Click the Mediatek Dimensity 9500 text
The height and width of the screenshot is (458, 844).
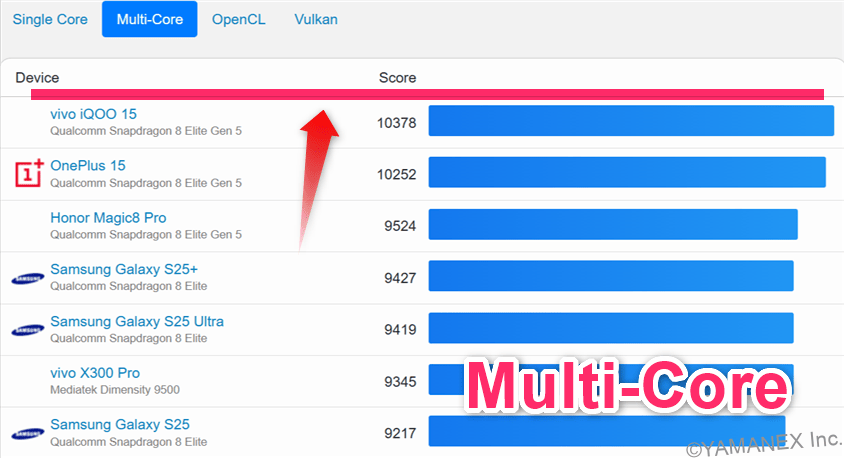(x=115, y=390)
